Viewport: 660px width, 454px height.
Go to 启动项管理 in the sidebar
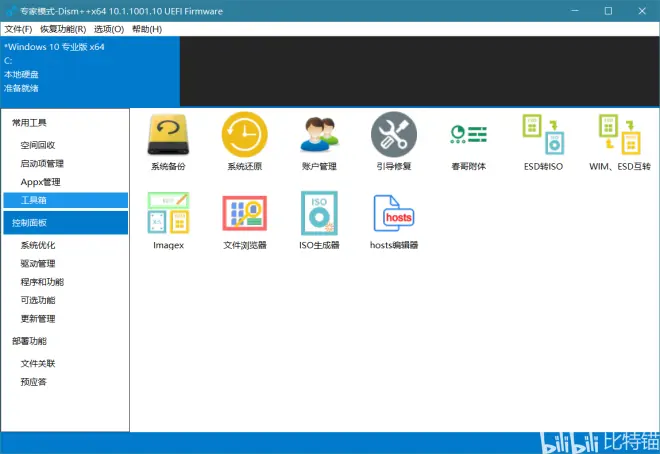point(42,163)
